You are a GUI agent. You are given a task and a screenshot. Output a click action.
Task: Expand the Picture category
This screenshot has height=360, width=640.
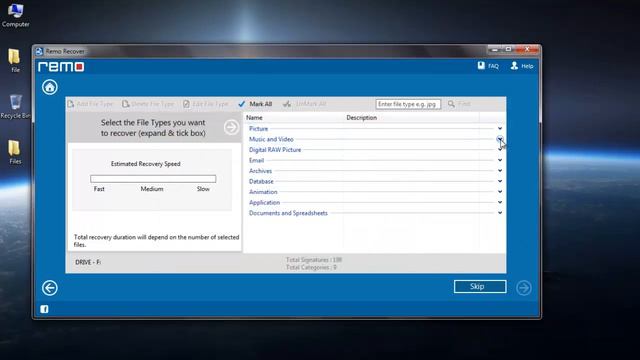click(500, 129)
